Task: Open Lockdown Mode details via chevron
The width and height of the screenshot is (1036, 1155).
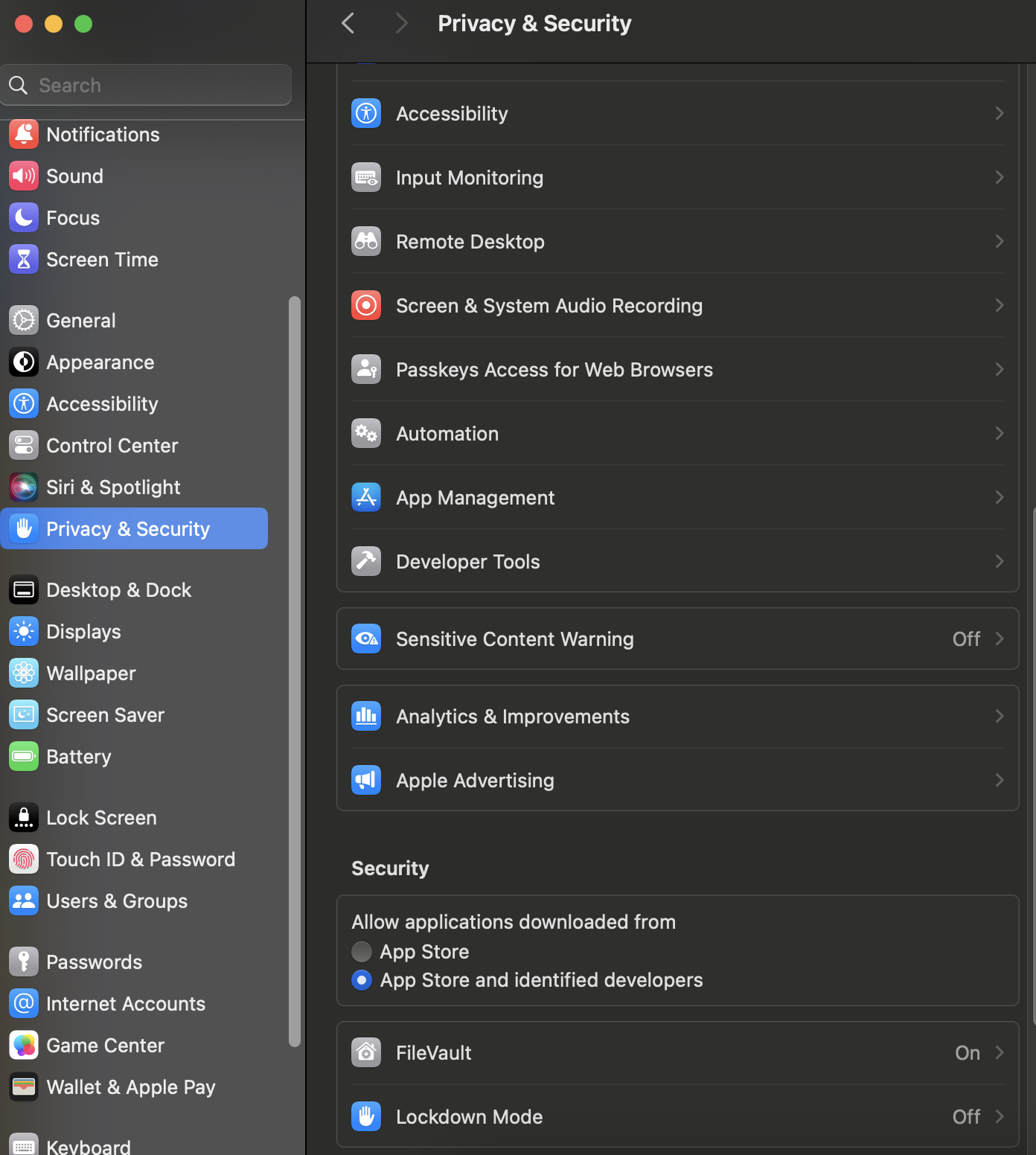Action: [x=1000, y=1116]
